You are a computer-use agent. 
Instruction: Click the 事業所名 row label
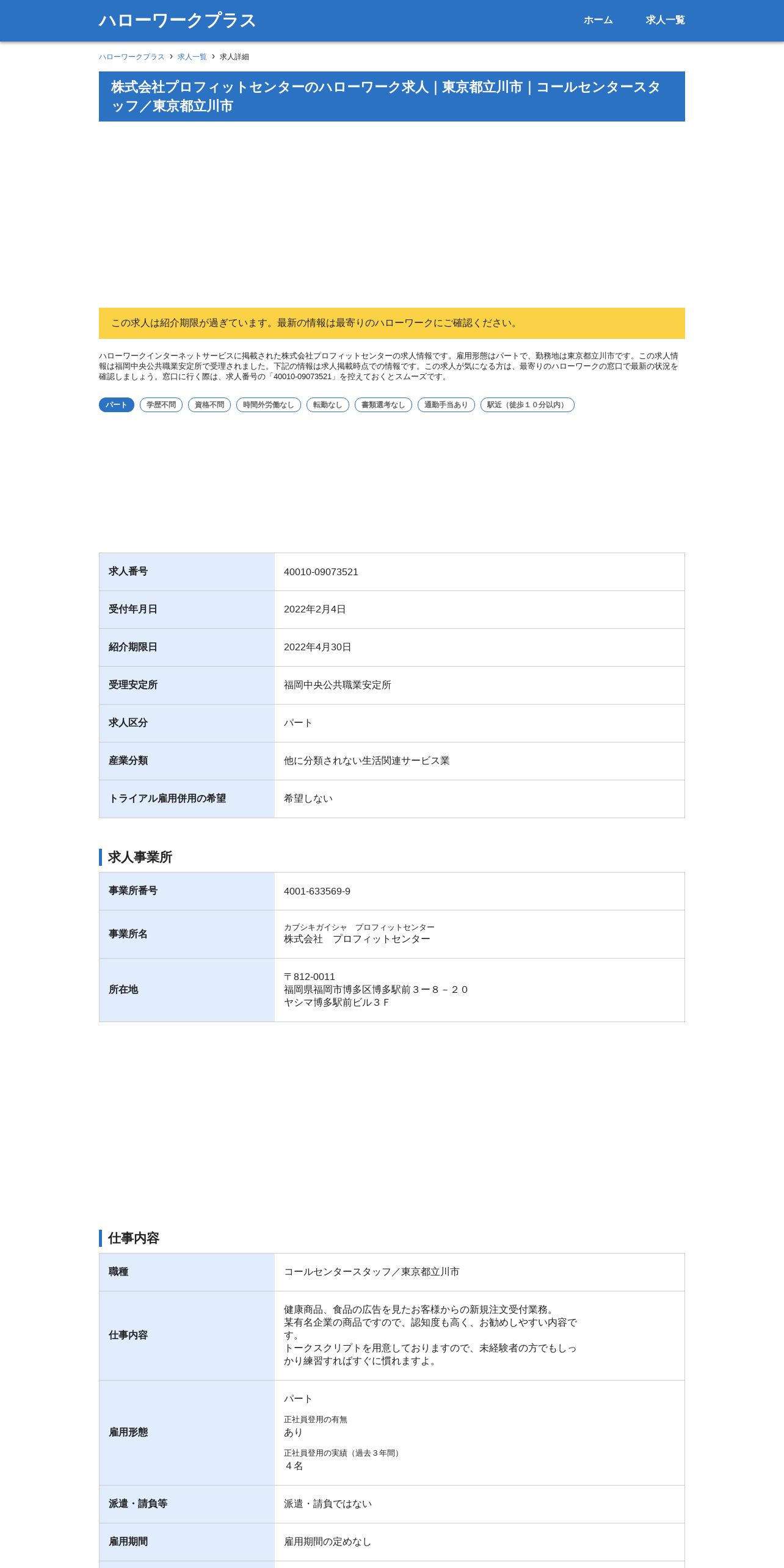(x=128, y=934)
